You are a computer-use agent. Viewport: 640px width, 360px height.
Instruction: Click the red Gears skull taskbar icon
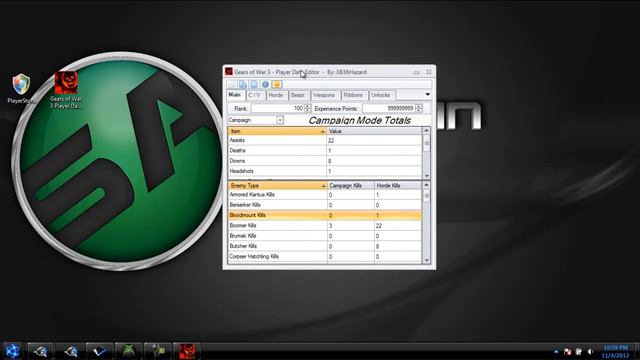pos(187,351)
